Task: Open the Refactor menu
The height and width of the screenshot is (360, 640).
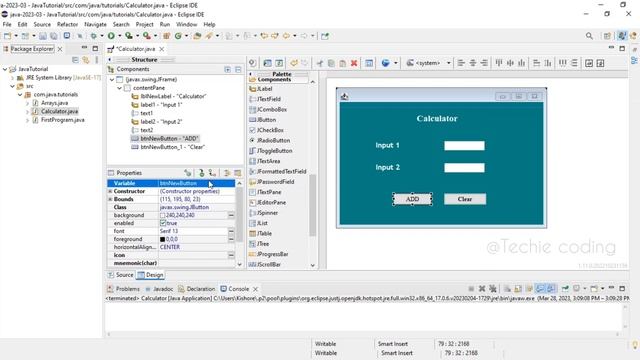Action: (x=67, y=24)
